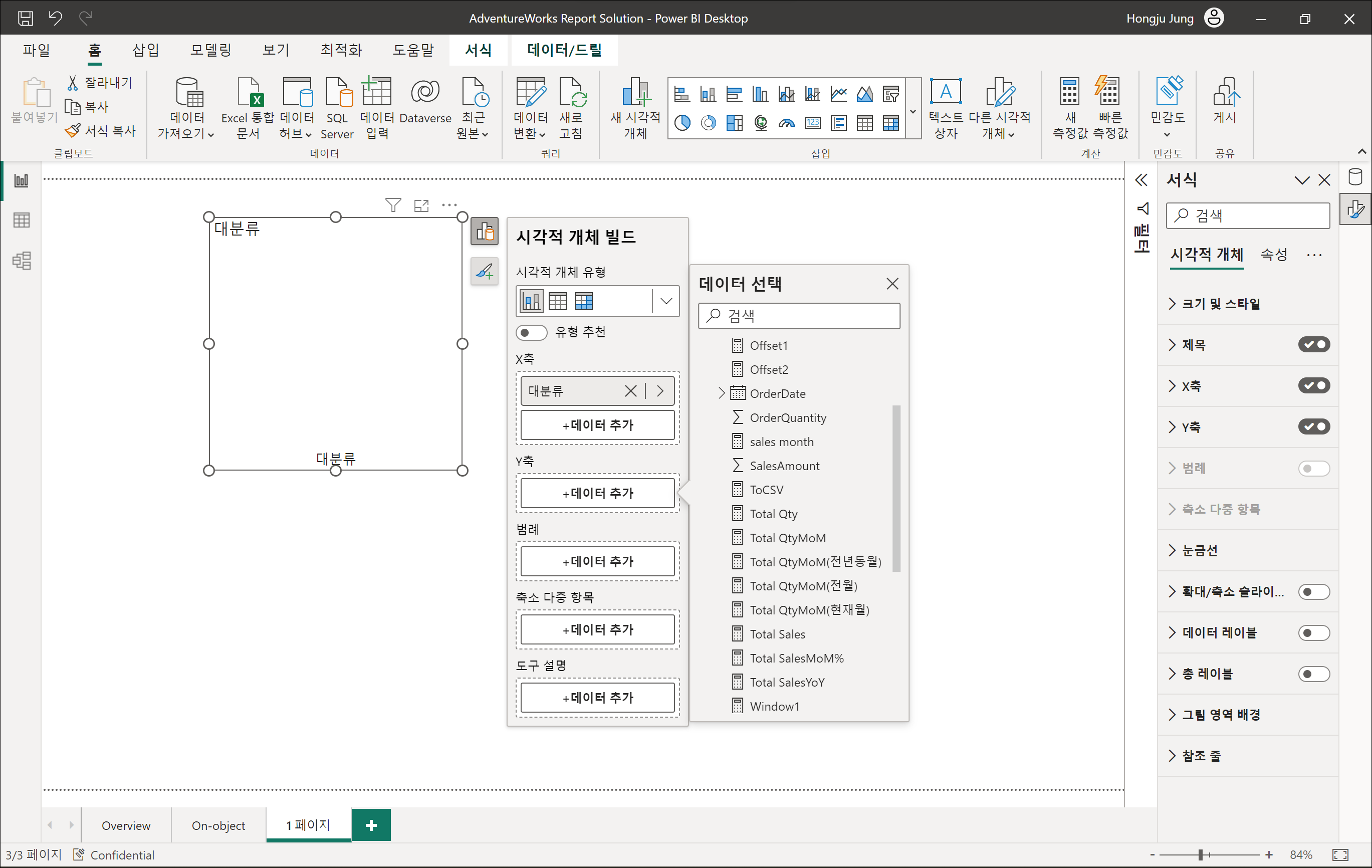
Task: Select the Total Sales measure
Action: [x=777, y=634]
